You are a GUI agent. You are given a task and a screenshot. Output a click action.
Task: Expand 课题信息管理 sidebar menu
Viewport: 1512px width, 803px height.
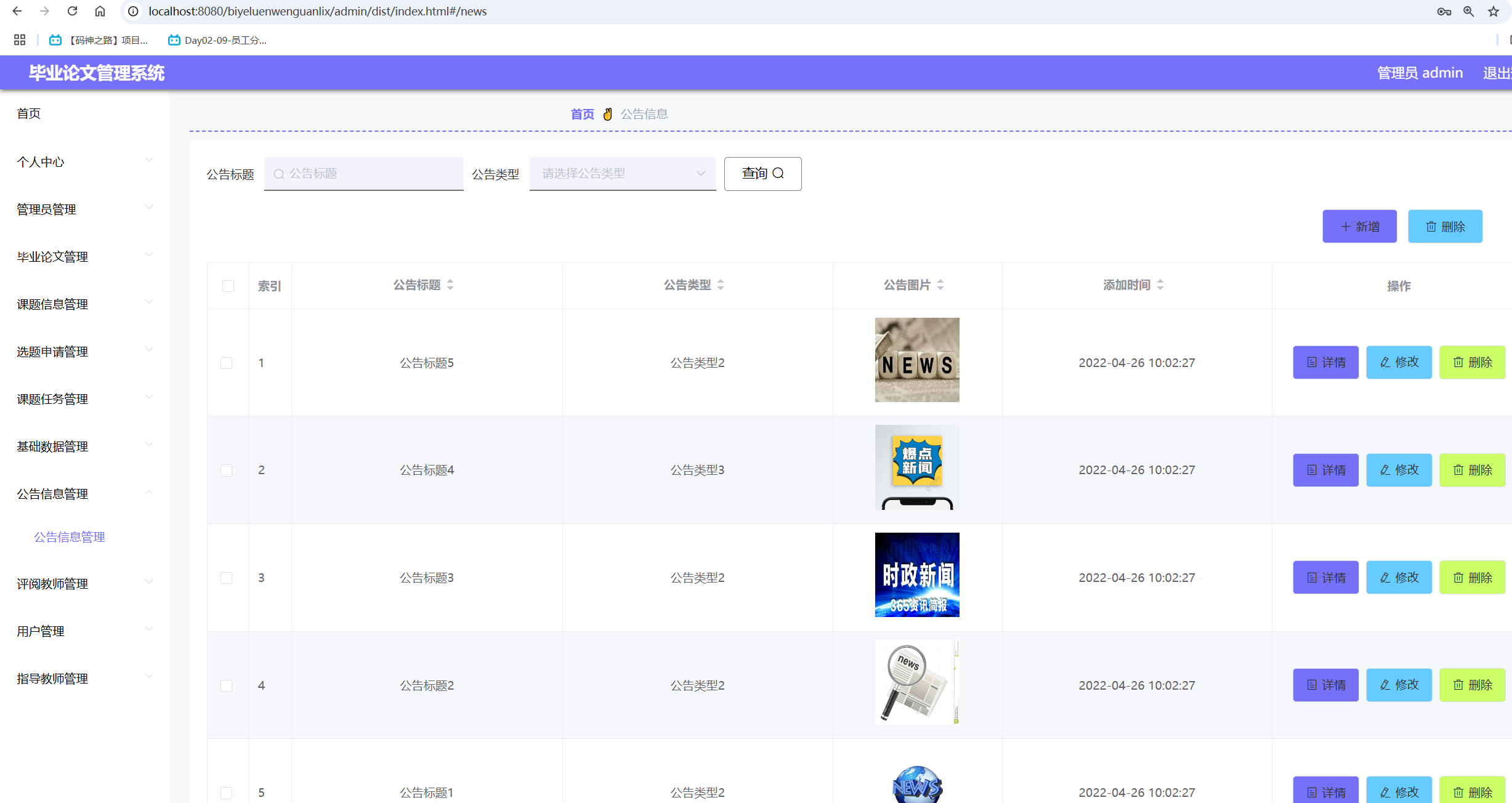[x=84, y=304]
